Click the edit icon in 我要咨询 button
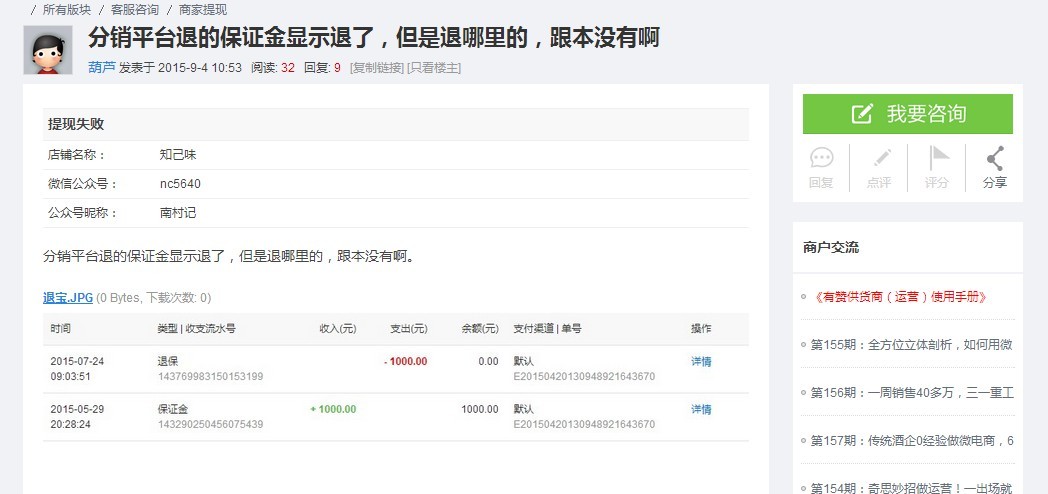The image size is (1048, 494). [x=862, y=114]
